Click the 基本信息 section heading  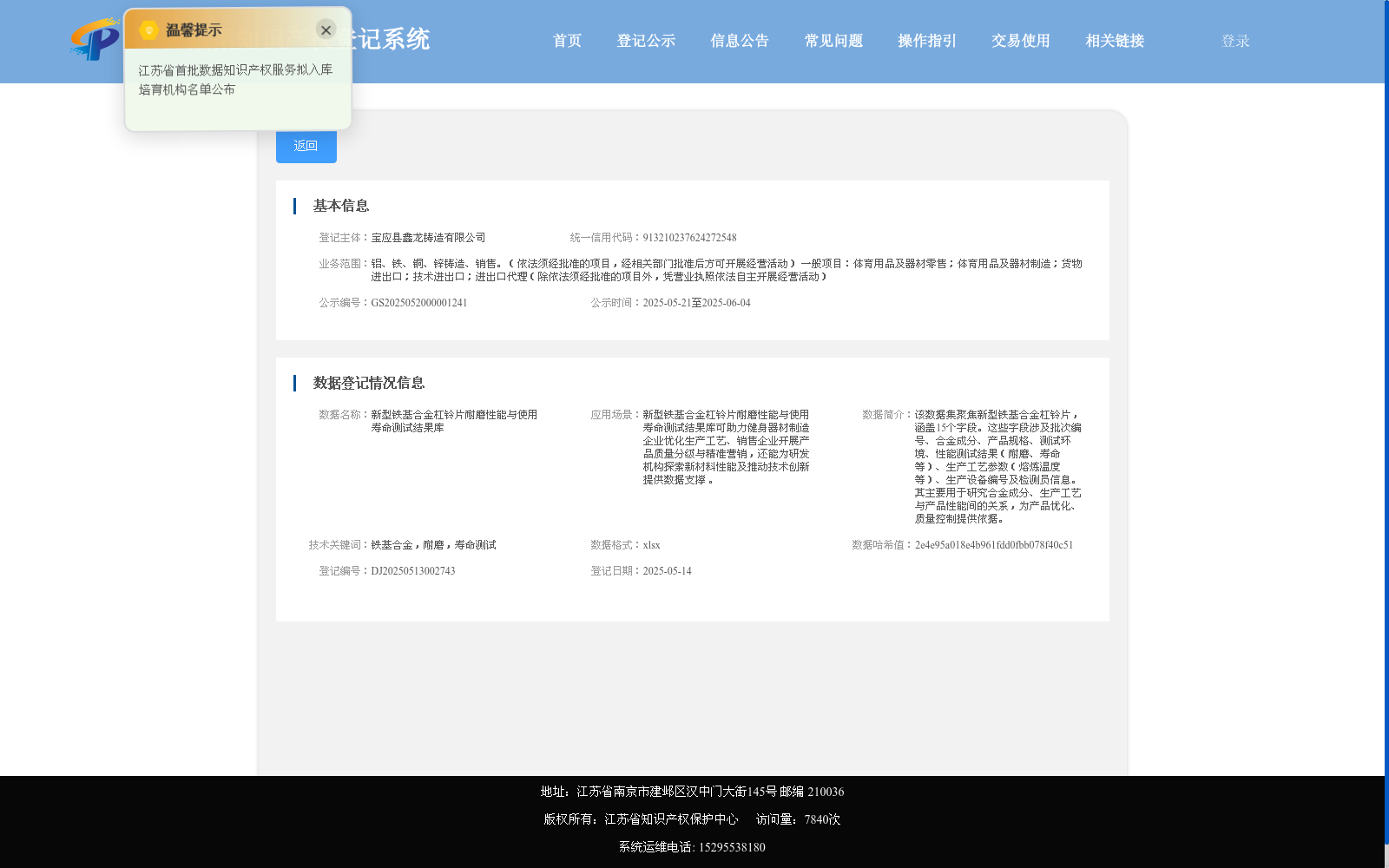pyautogui.click(x=341, y=206)
